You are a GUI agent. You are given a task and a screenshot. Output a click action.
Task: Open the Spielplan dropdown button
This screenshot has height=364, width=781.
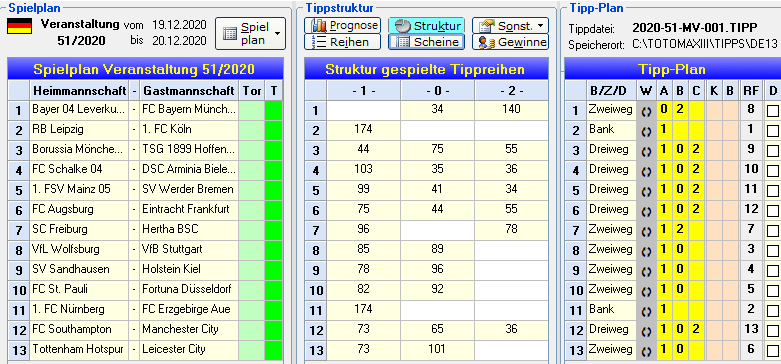pyautogui.click(x=251, y=33)
